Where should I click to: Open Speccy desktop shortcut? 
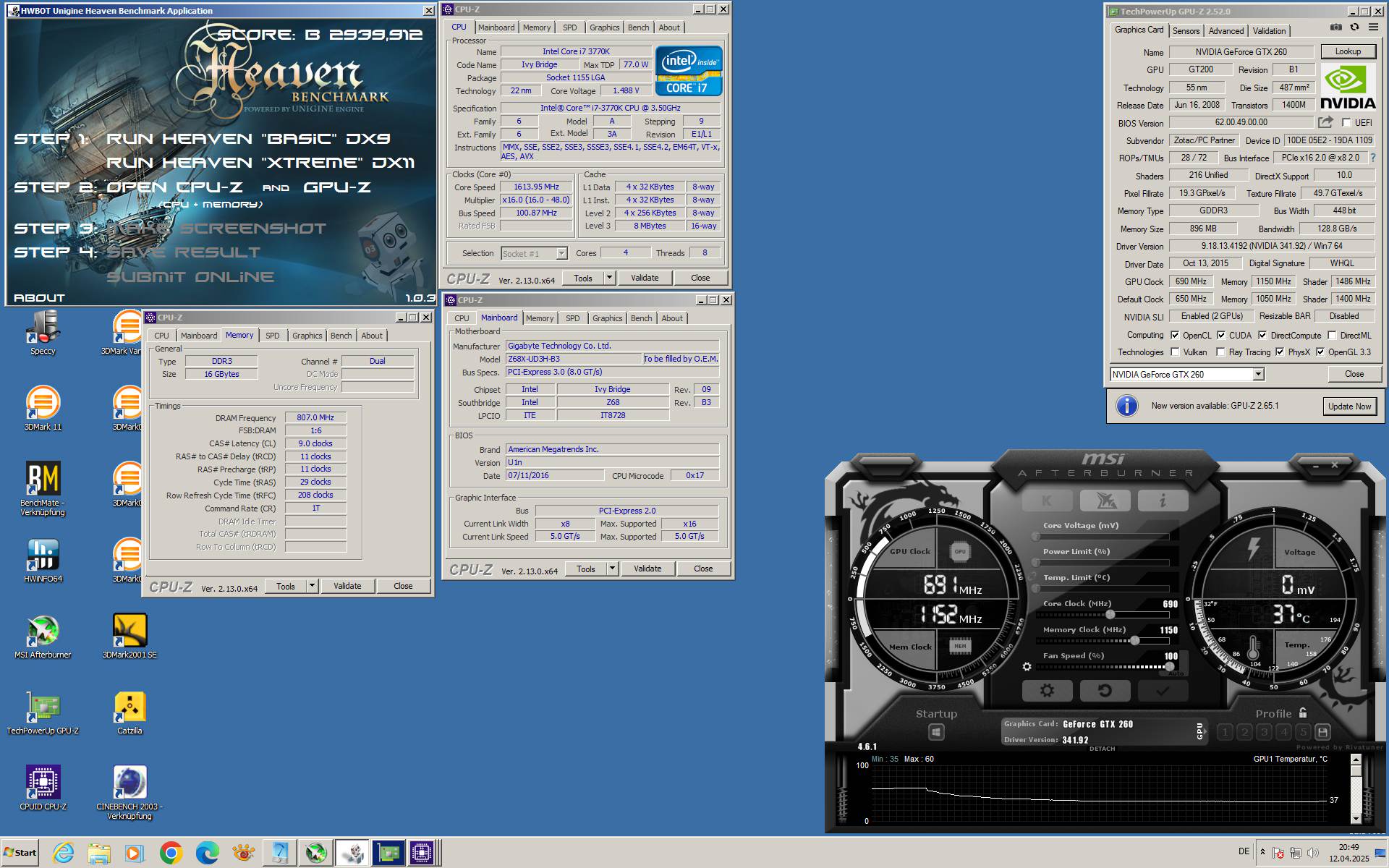click(x=43, y=333)
